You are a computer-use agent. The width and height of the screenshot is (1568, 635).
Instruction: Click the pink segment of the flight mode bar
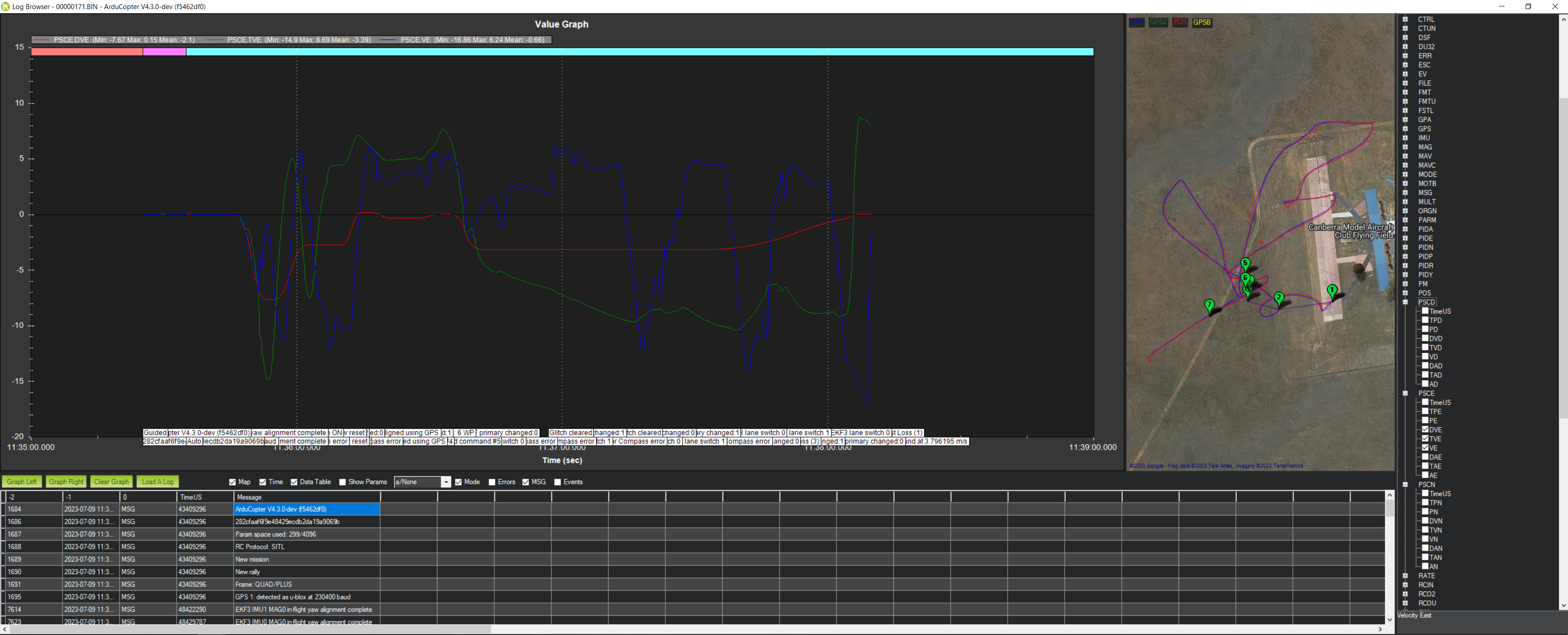164,52
